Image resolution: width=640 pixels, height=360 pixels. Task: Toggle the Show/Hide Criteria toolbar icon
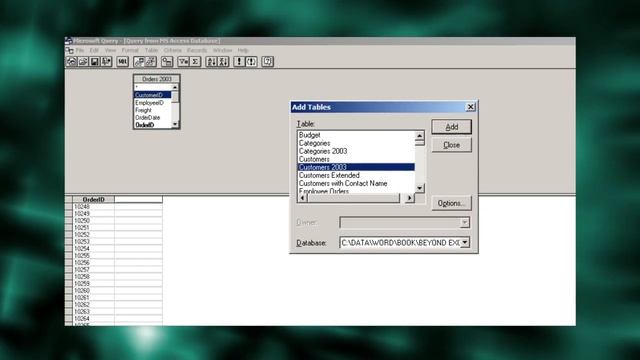click(x=151, y=62)
